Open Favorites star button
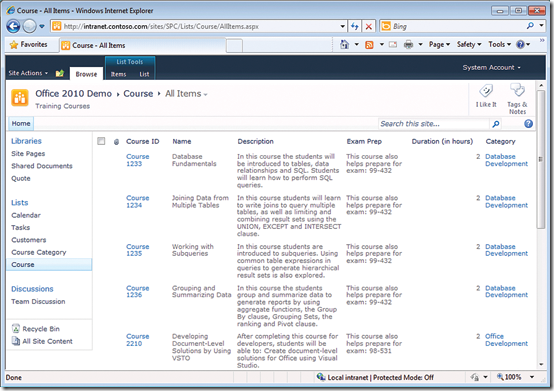The width and height of the screenshot is (554, 391). pyautogui.click(x=29, y=45)
